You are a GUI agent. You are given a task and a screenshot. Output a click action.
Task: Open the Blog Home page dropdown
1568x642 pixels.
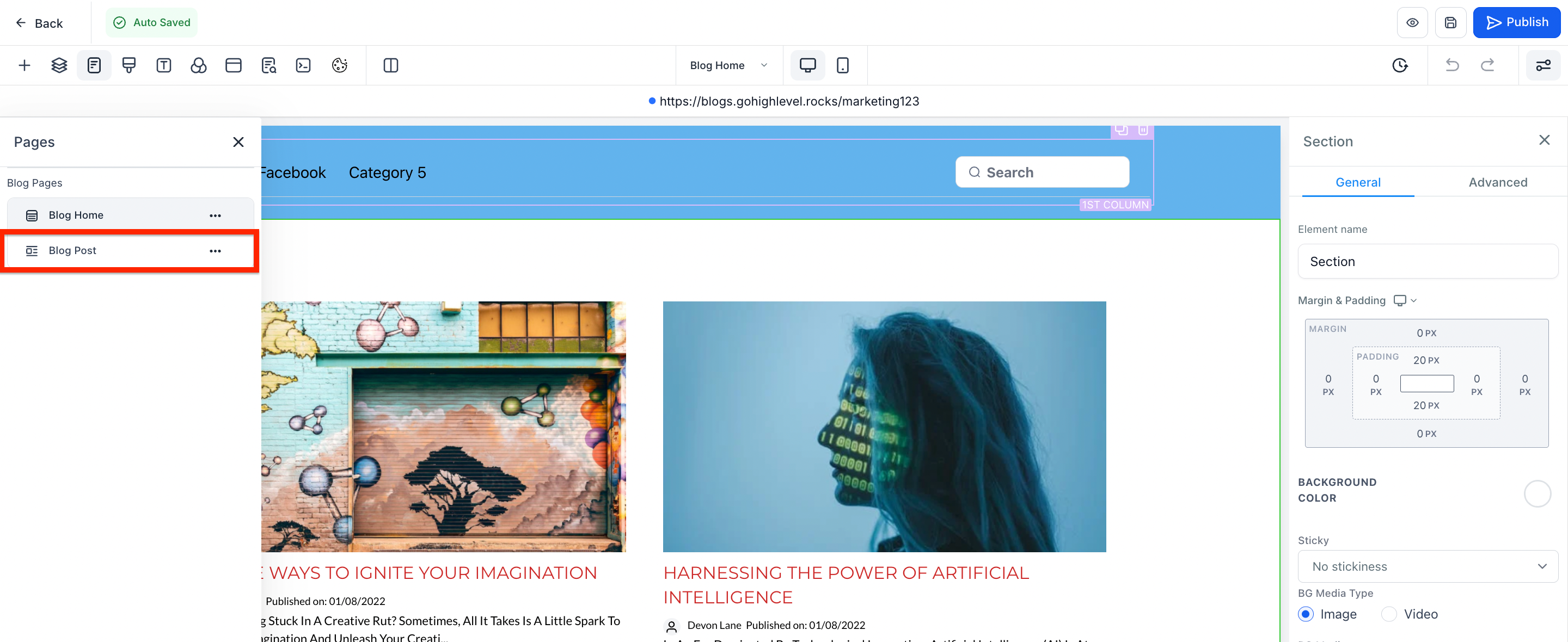point(728,65)
